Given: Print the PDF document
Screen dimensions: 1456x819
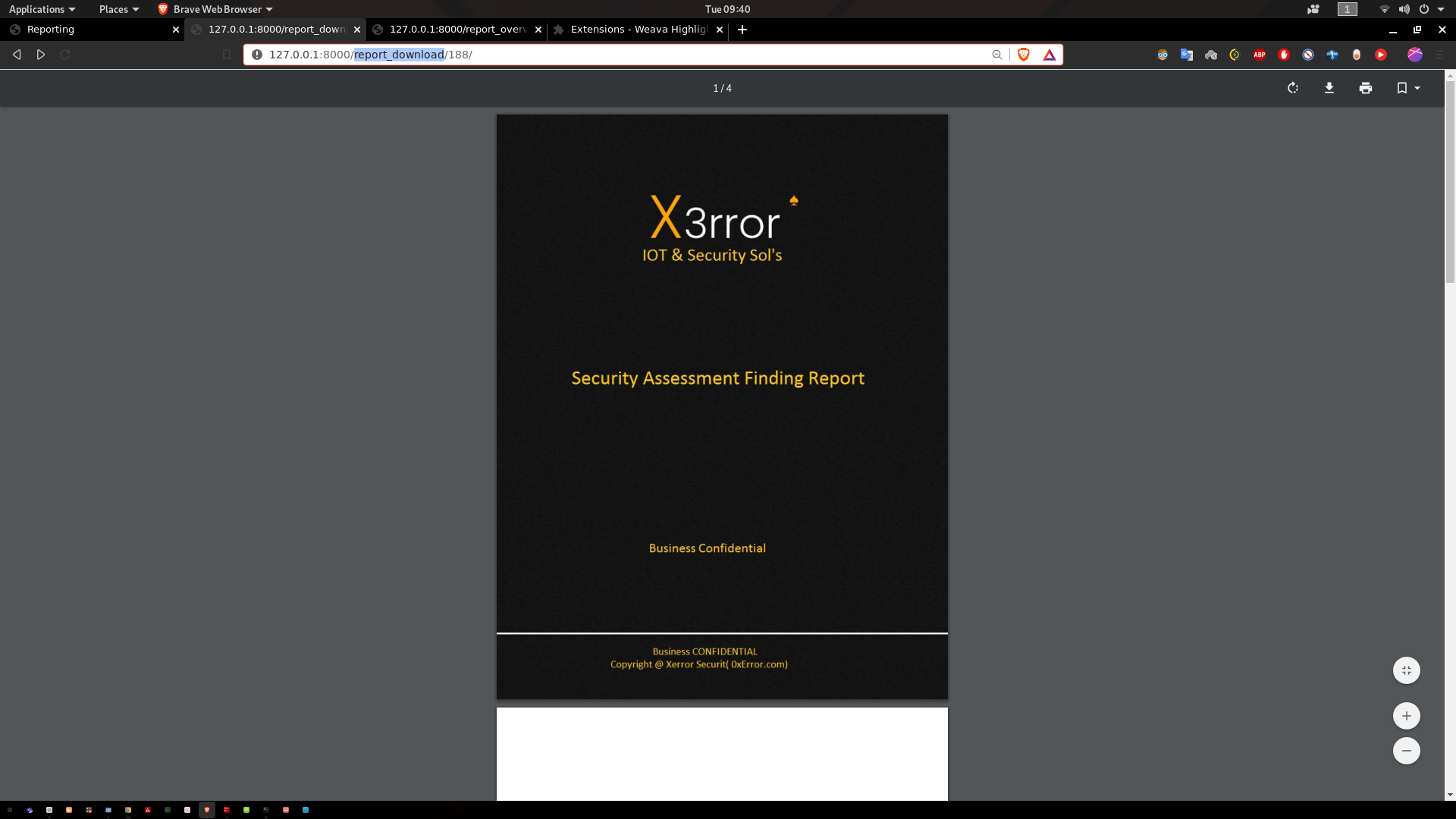Looking at the screenshot, I should pyautogui.click(x=1366, y=88).
